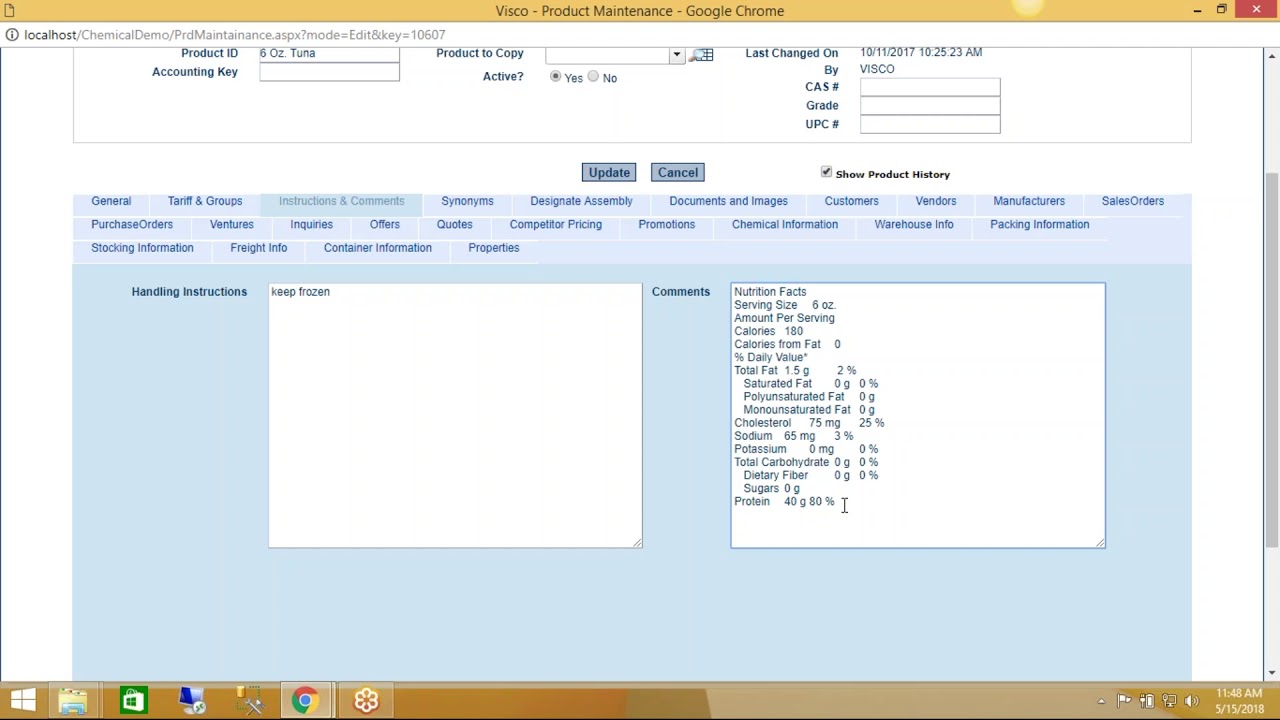Open the Tariff & Groups tab
Viewport: 1280px width, 720px height.
pyautogui.click(x=205, y=201)
